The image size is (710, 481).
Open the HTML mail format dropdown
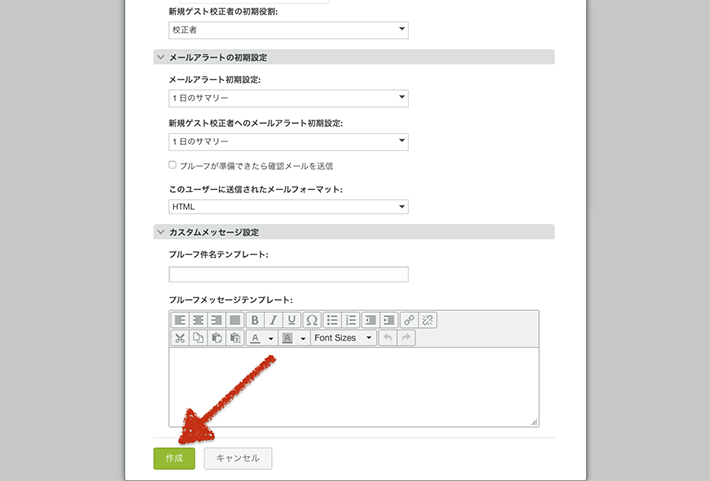point(288,207)
